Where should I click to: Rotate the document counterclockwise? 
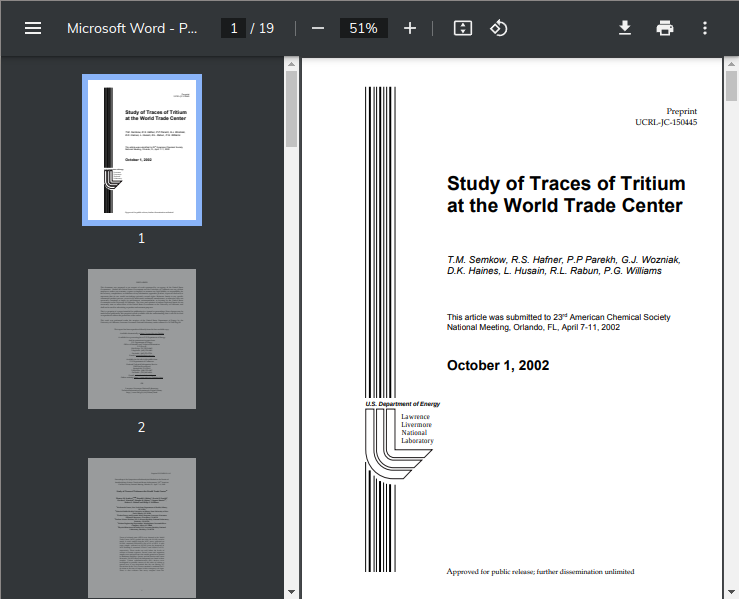pyautogui.click(x=499, y=28)
